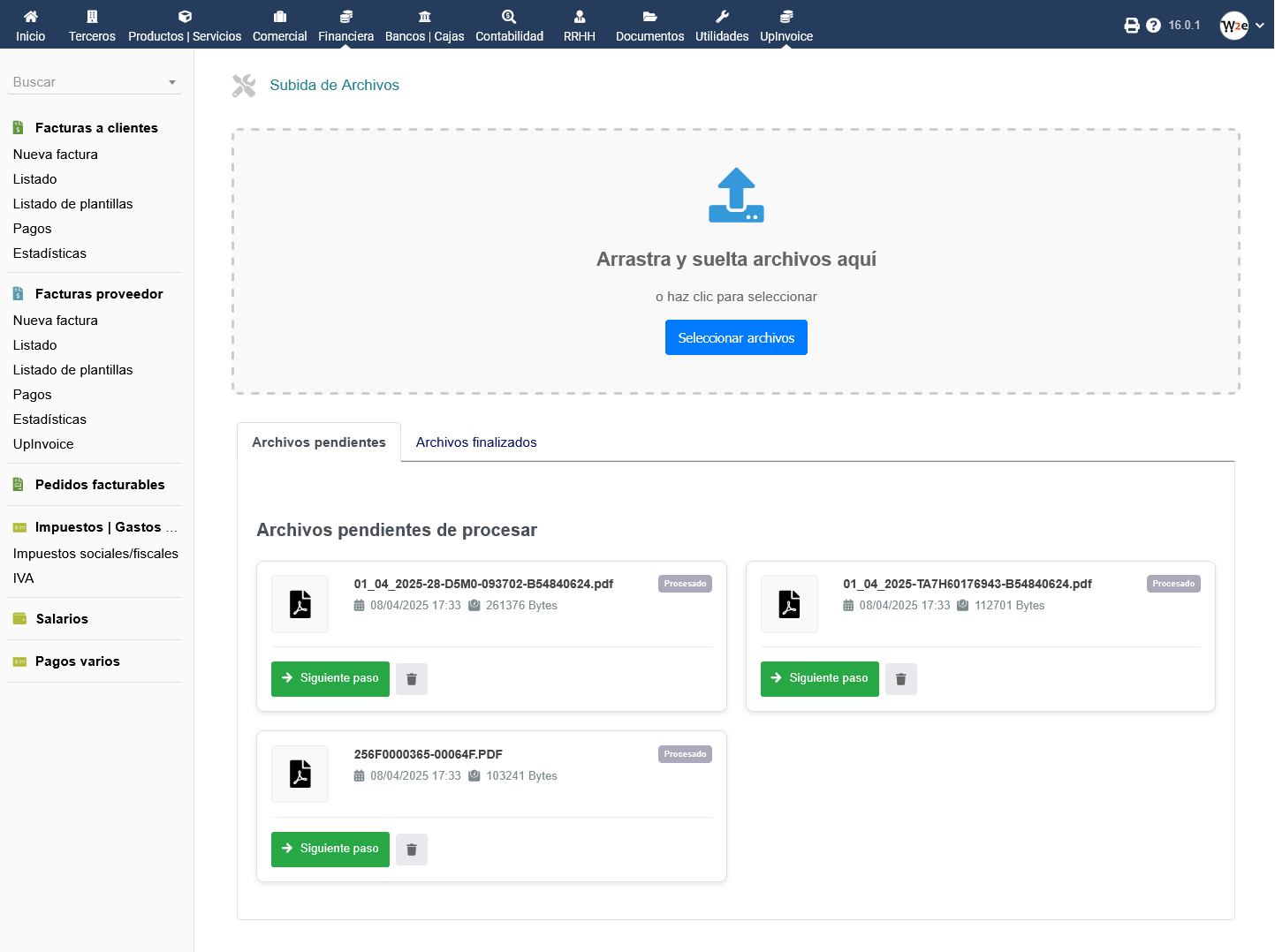Click Procesado badge on 256F0000365-00064F.PDF
Viewport: 1275px width, 952px height.
tap(685, 754)
